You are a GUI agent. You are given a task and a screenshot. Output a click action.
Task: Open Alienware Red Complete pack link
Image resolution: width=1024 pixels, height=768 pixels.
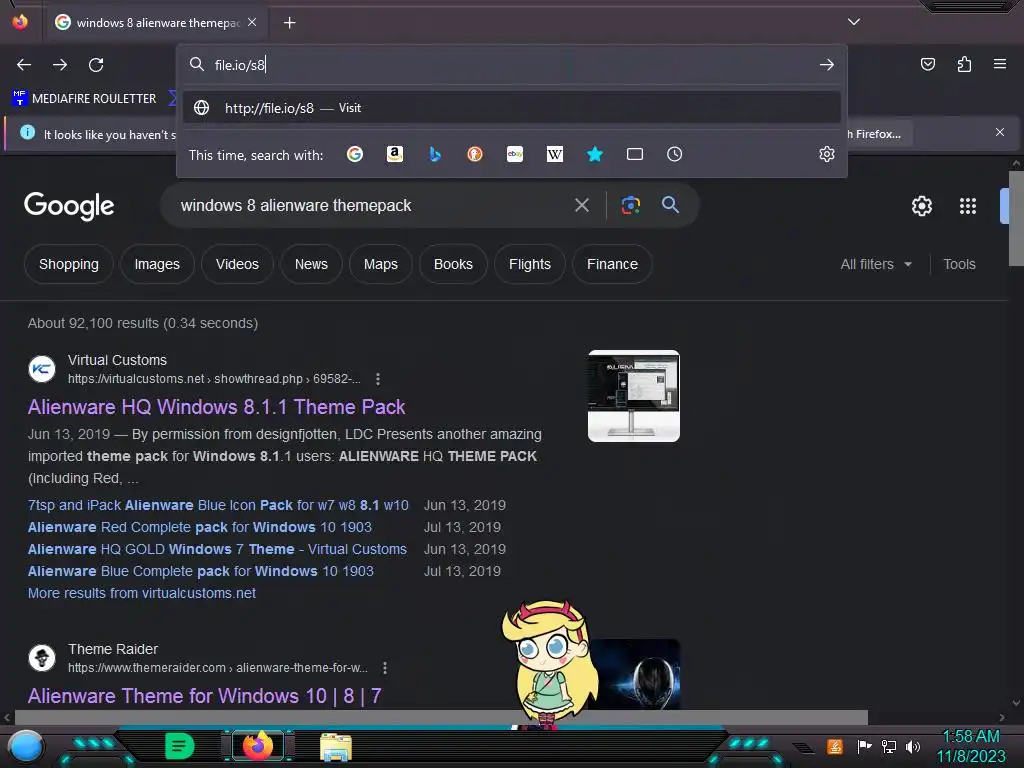(x=200, y=527)
